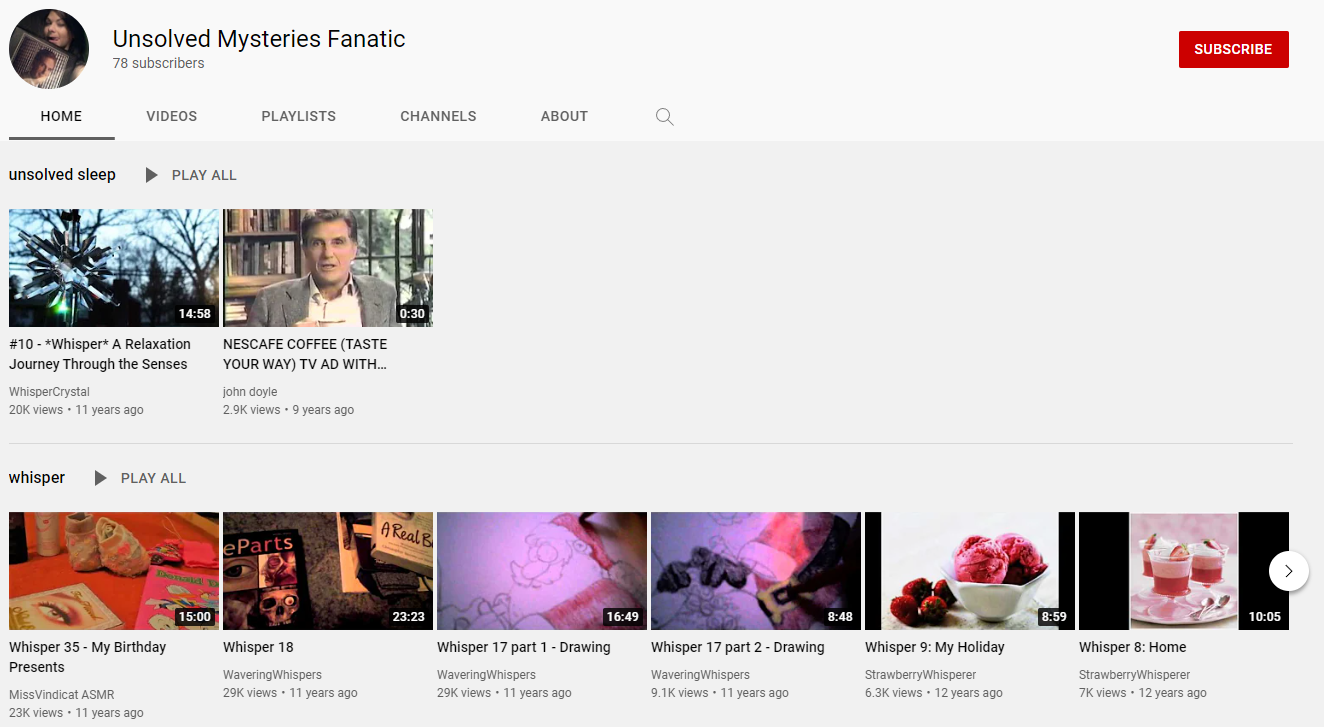
Task: Visit WaveringWhispers channel under Whisper 17 part 2
Action: coord(700,675)
